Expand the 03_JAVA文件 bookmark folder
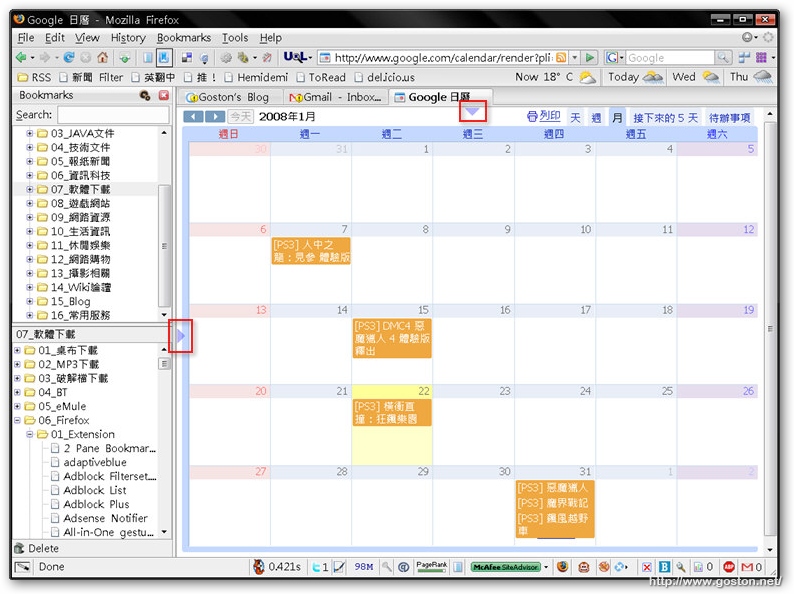Screen dimensions: 794x594 (x=30, y=133)
